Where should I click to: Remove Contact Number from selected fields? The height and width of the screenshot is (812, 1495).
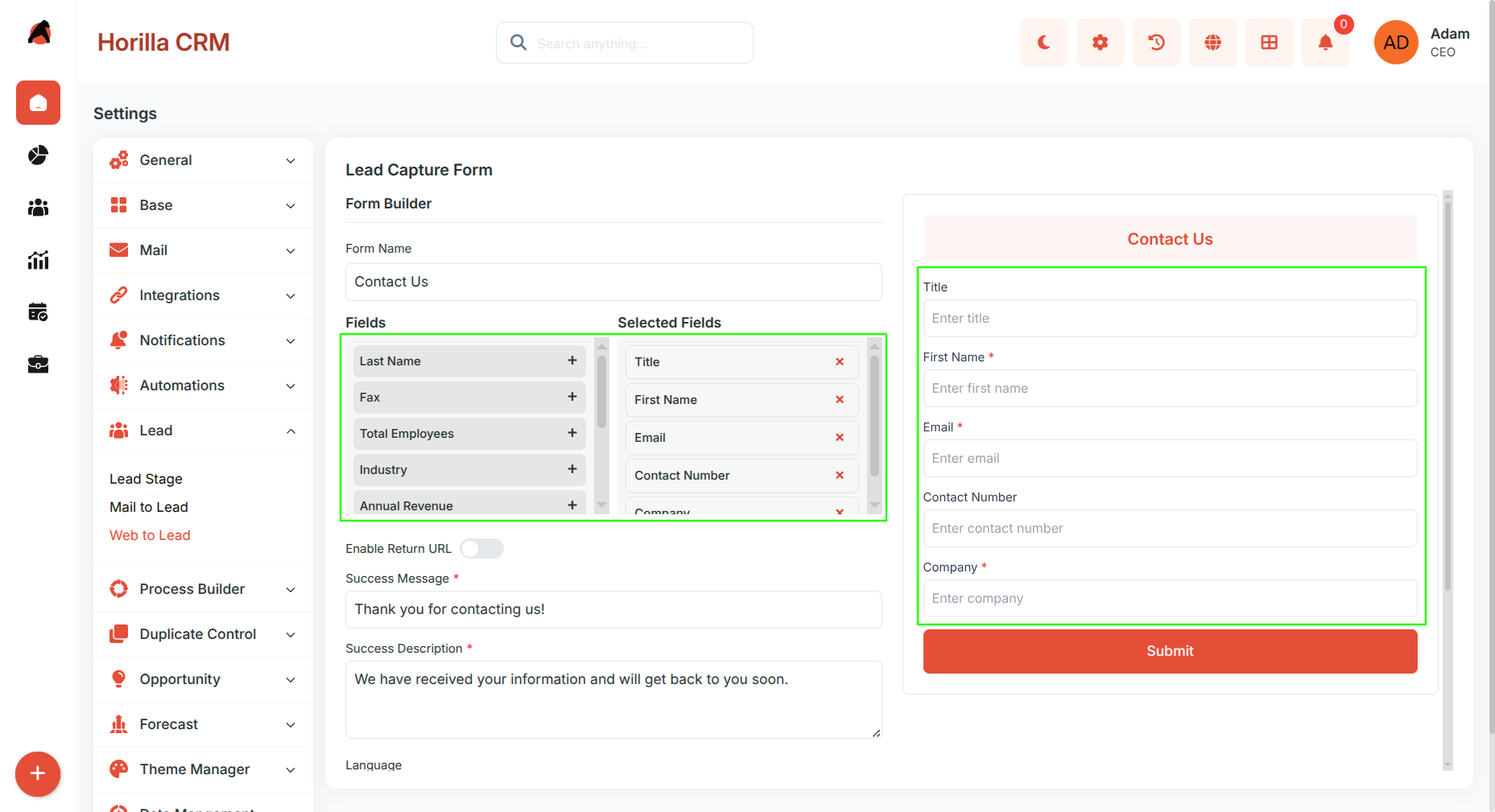click(840, 476)
